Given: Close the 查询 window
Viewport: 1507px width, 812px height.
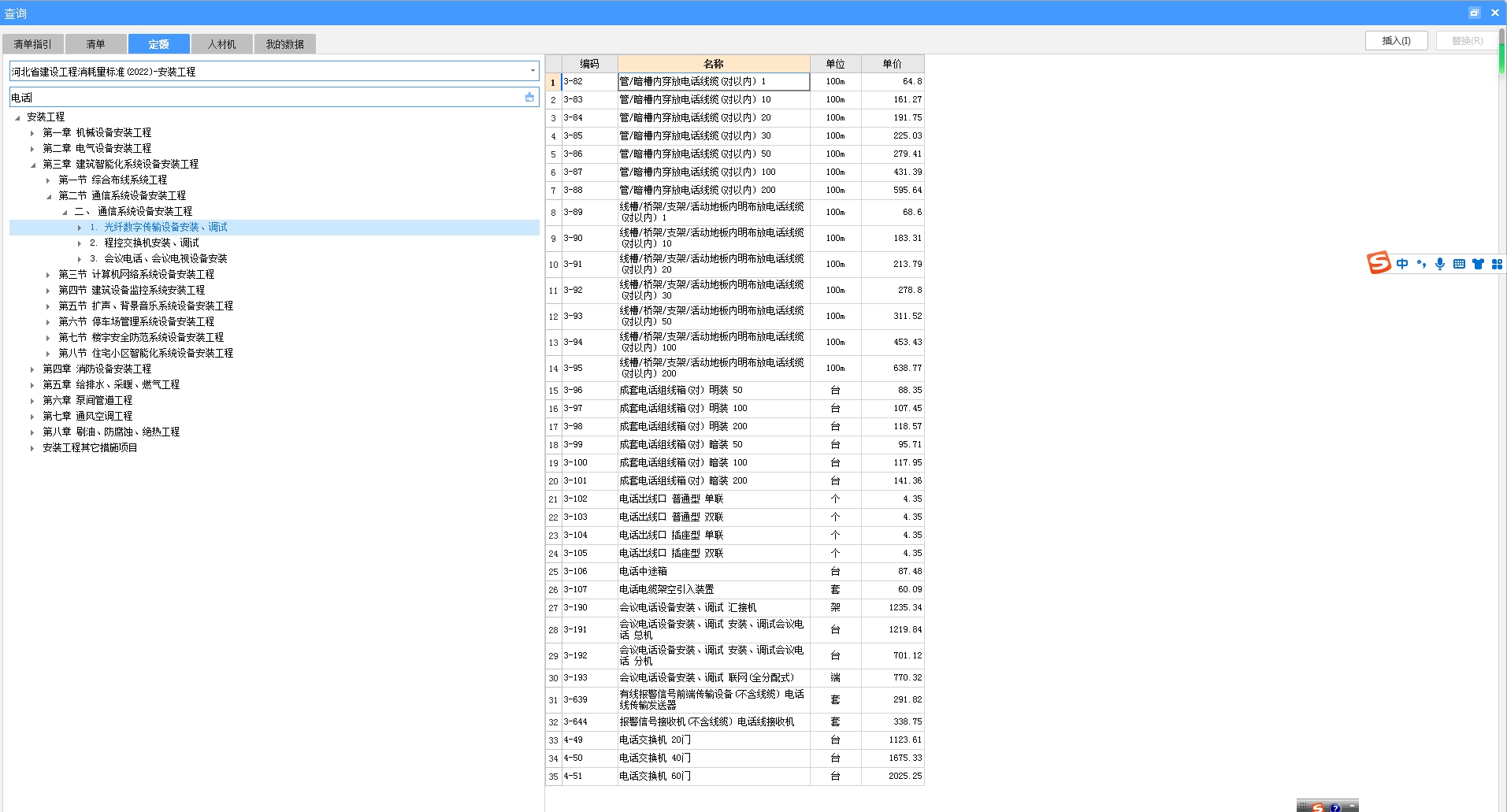Looking at the screenshot, I should pos(1494,13).
